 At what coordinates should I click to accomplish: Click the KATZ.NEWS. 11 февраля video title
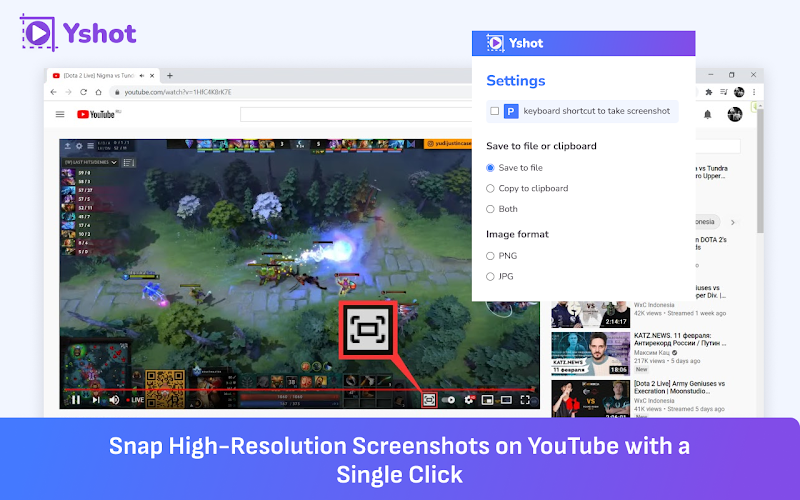pyautogui.click(x=680, y=339)
